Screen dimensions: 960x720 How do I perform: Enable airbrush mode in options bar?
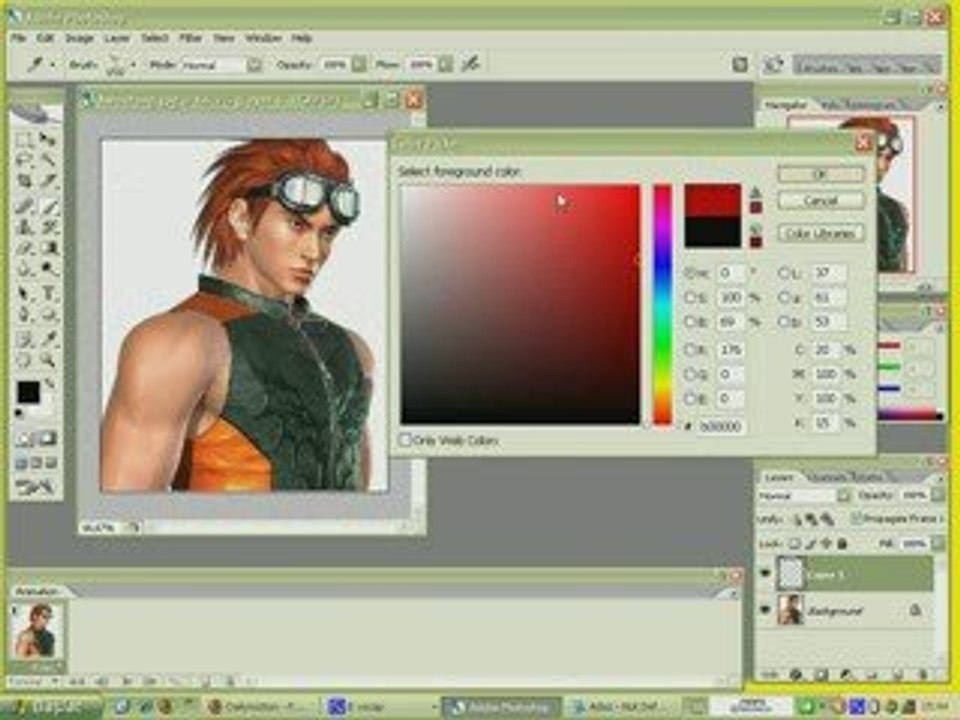click(470, 64)
